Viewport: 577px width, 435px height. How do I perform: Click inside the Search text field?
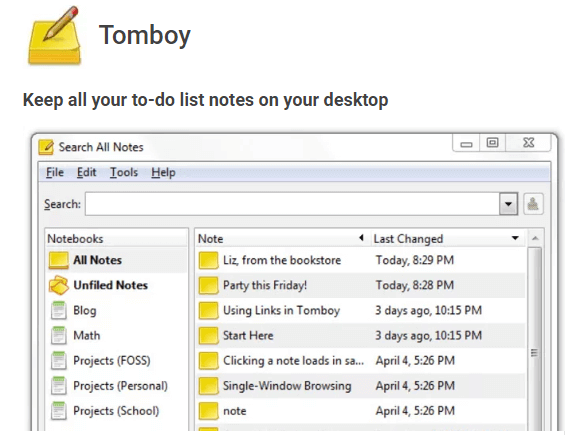pos(292,204)
